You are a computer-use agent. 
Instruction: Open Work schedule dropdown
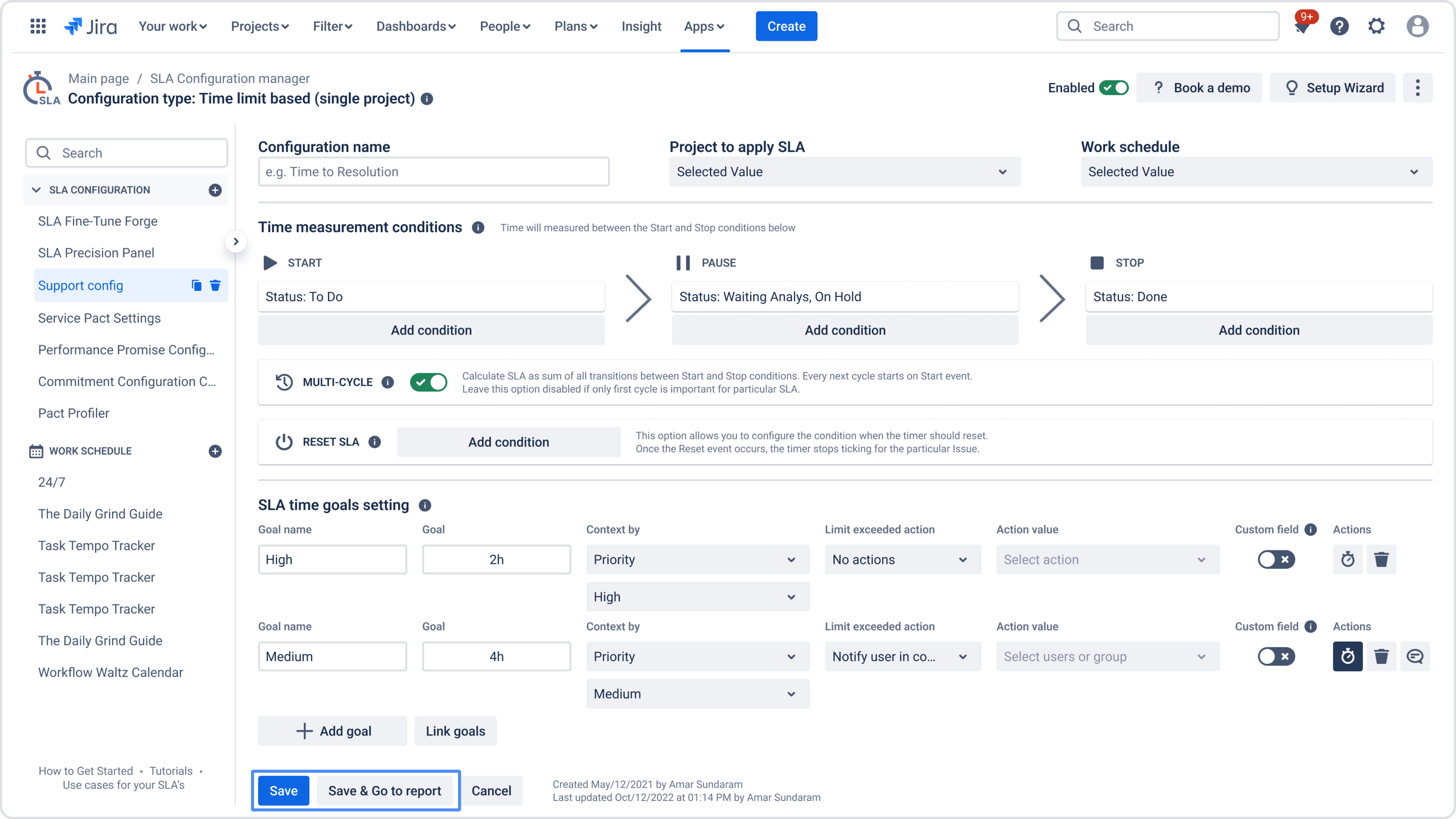1256,172
